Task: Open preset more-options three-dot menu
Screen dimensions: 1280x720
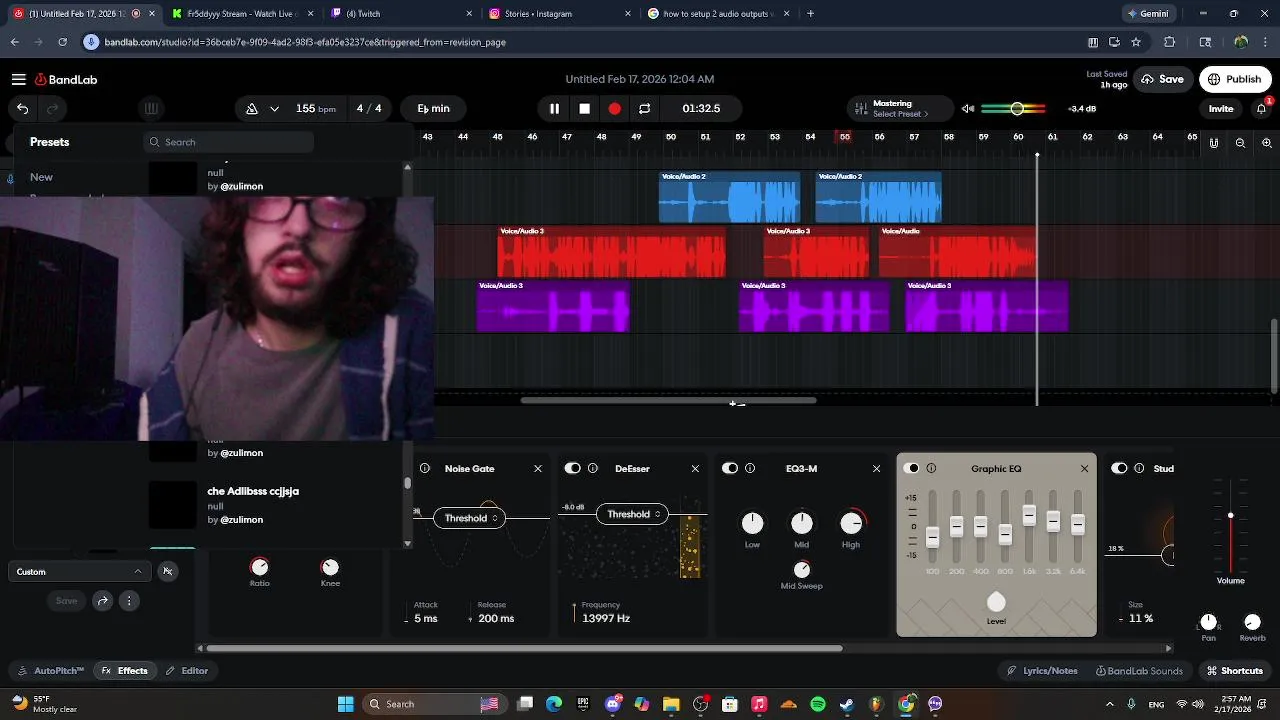Action: tap(129, 601)
